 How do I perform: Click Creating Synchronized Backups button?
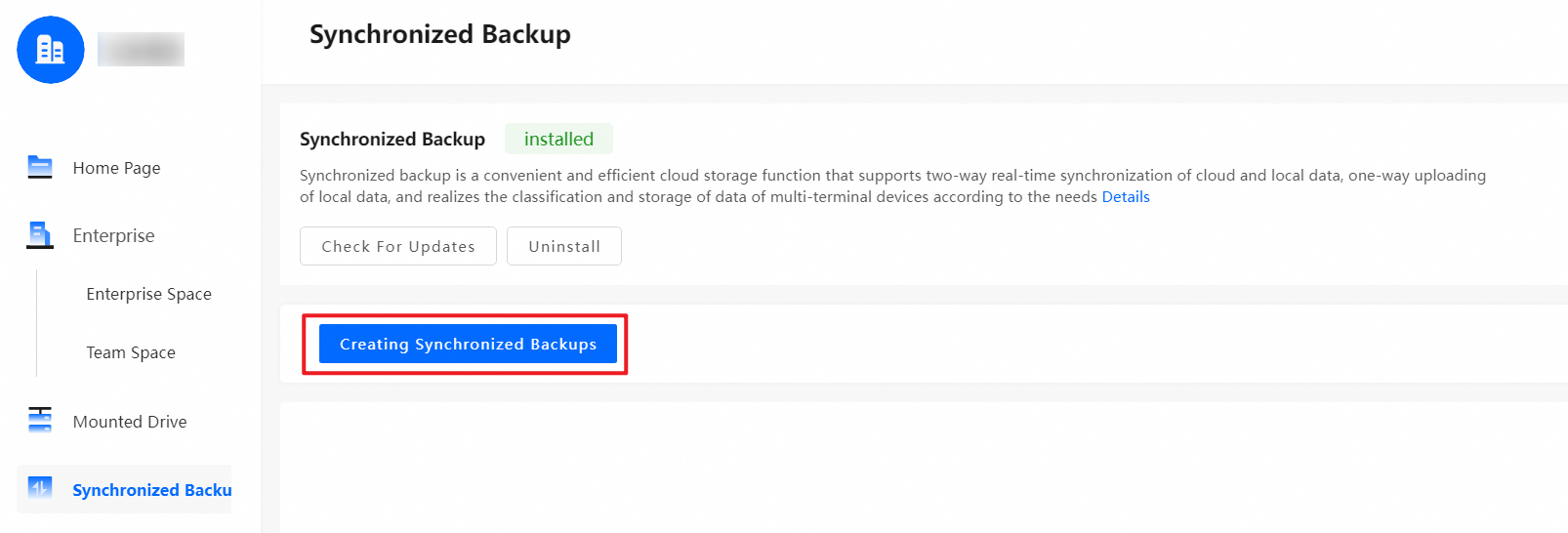[468, 344]
